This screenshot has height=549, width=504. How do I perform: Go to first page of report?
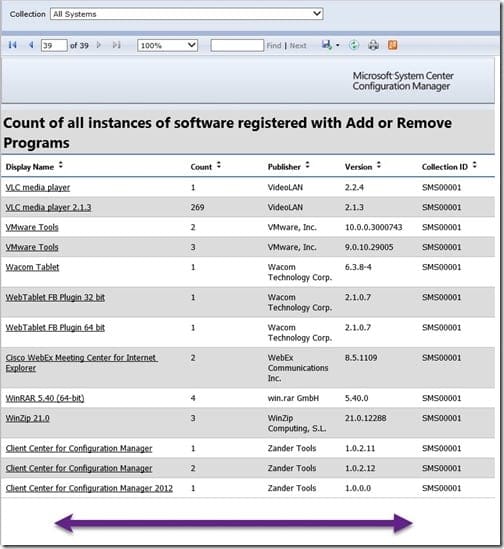13,45
